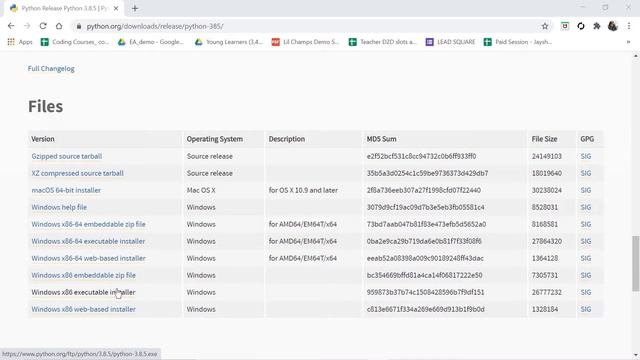Open EA_demo Google bookmark

pyautogui.click(x=151, y=42)
